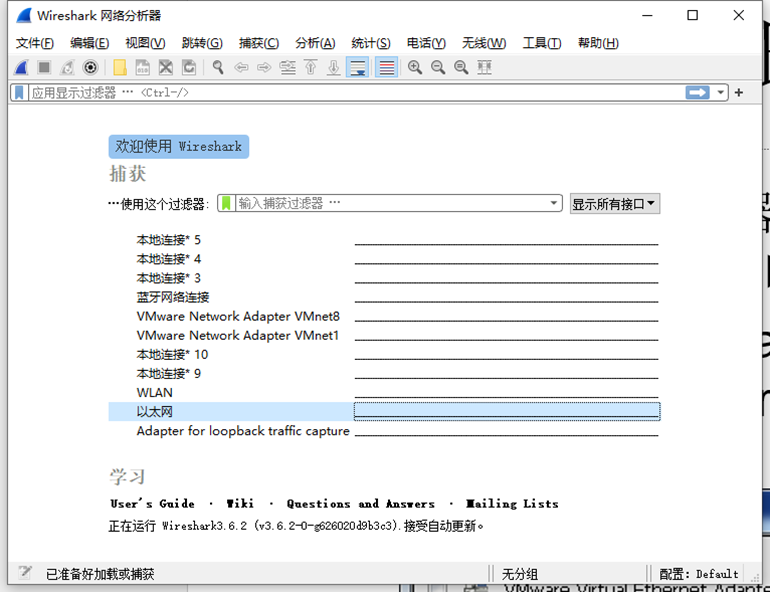770x592 pixels.
Task: Open the 工具(T) menu
Action: pyautogui.click(x=542, y=43)
